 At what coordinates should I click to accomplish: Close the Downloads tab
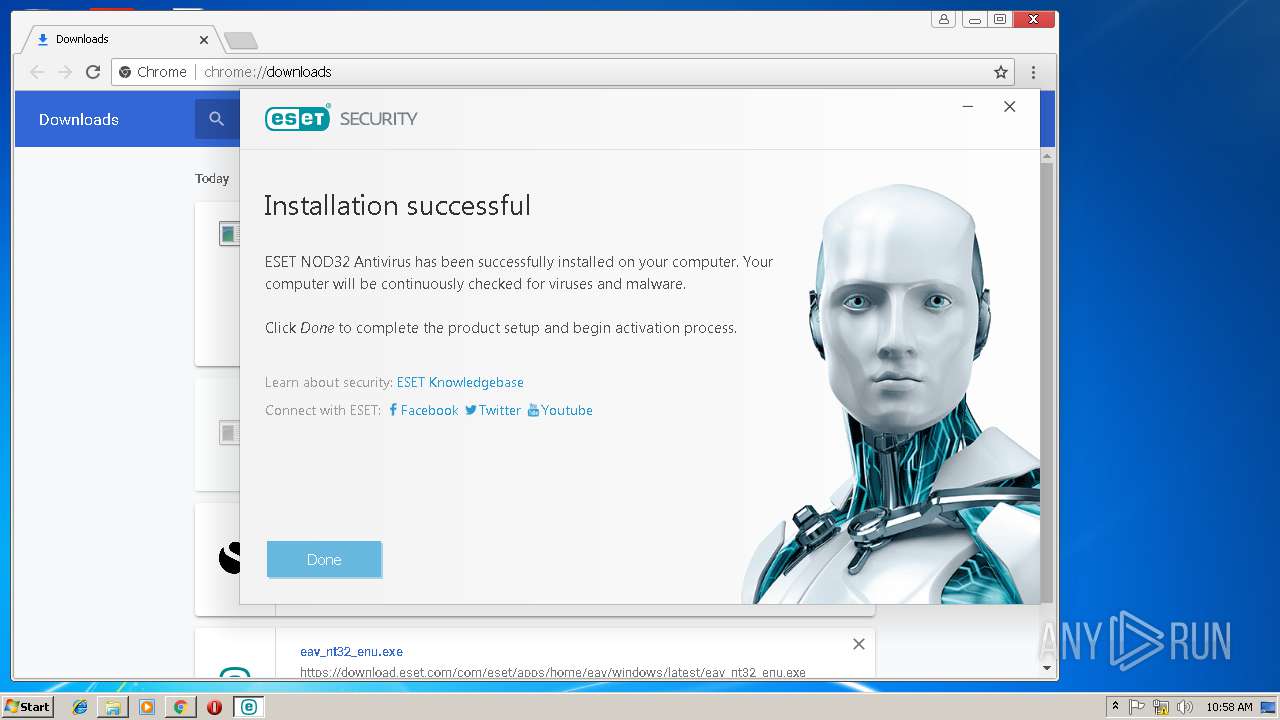(x=204, y=40)
